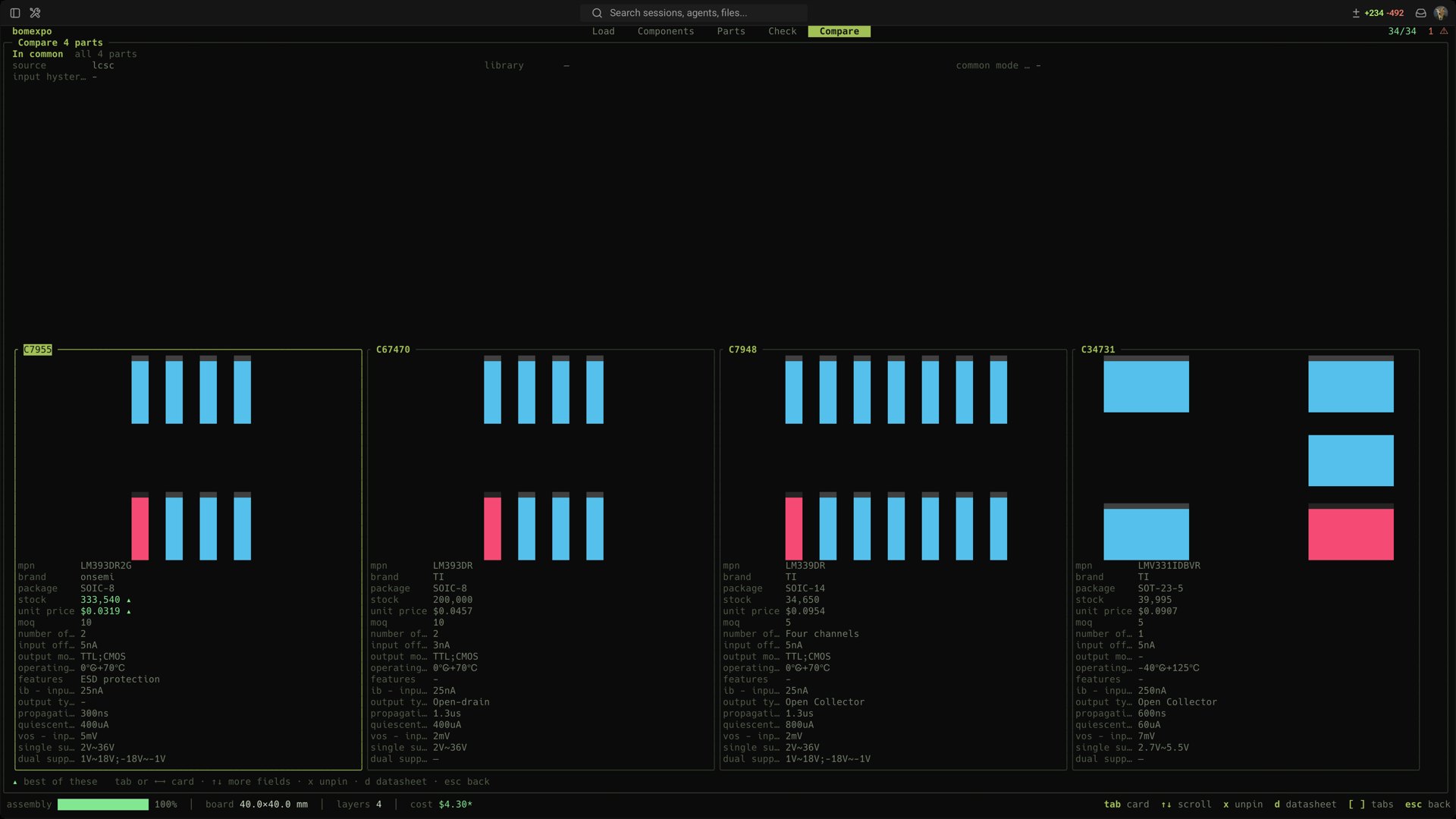Click the 800uA quiescent value

pos(799,725)
